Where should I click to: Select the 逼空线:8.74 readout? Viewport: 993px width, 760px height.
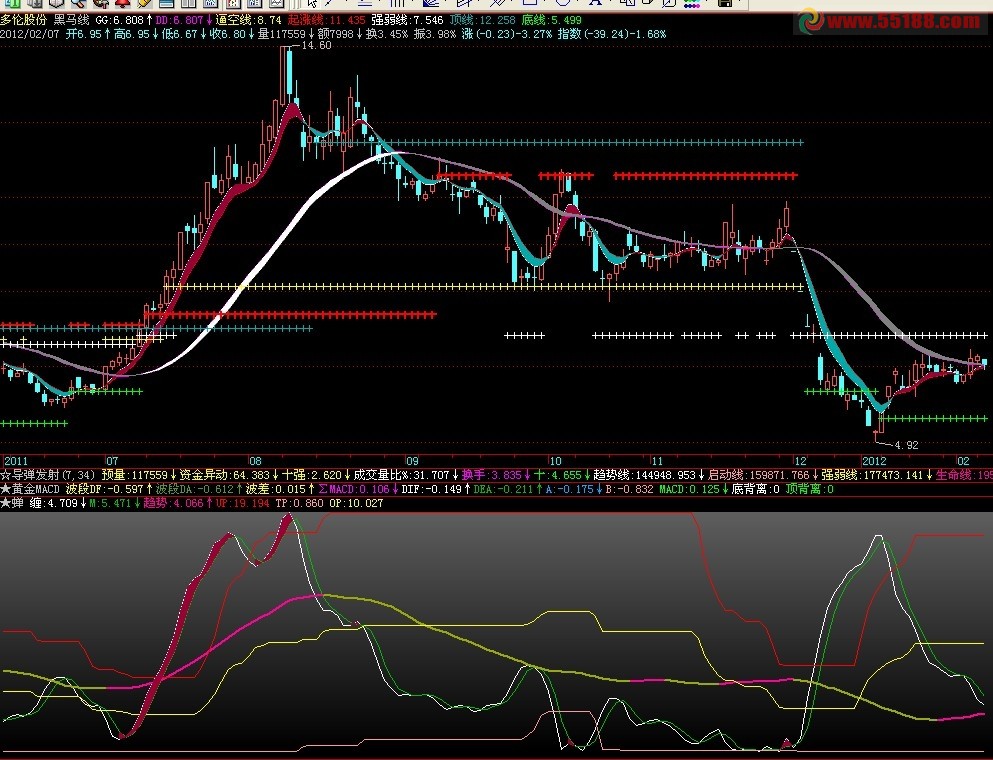248,20
